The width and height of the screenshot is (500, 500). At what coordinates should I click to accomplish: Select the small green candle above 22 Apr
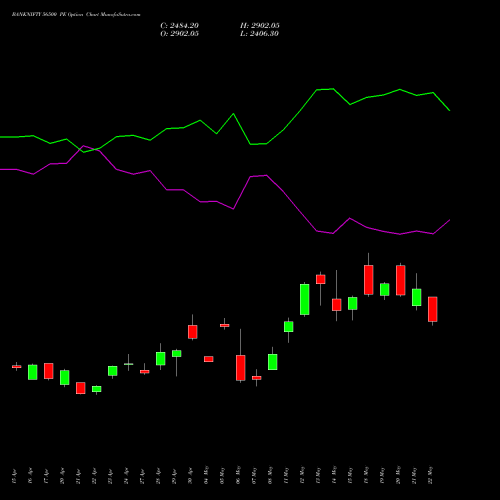pyautogui.click(x=97, y=389)
